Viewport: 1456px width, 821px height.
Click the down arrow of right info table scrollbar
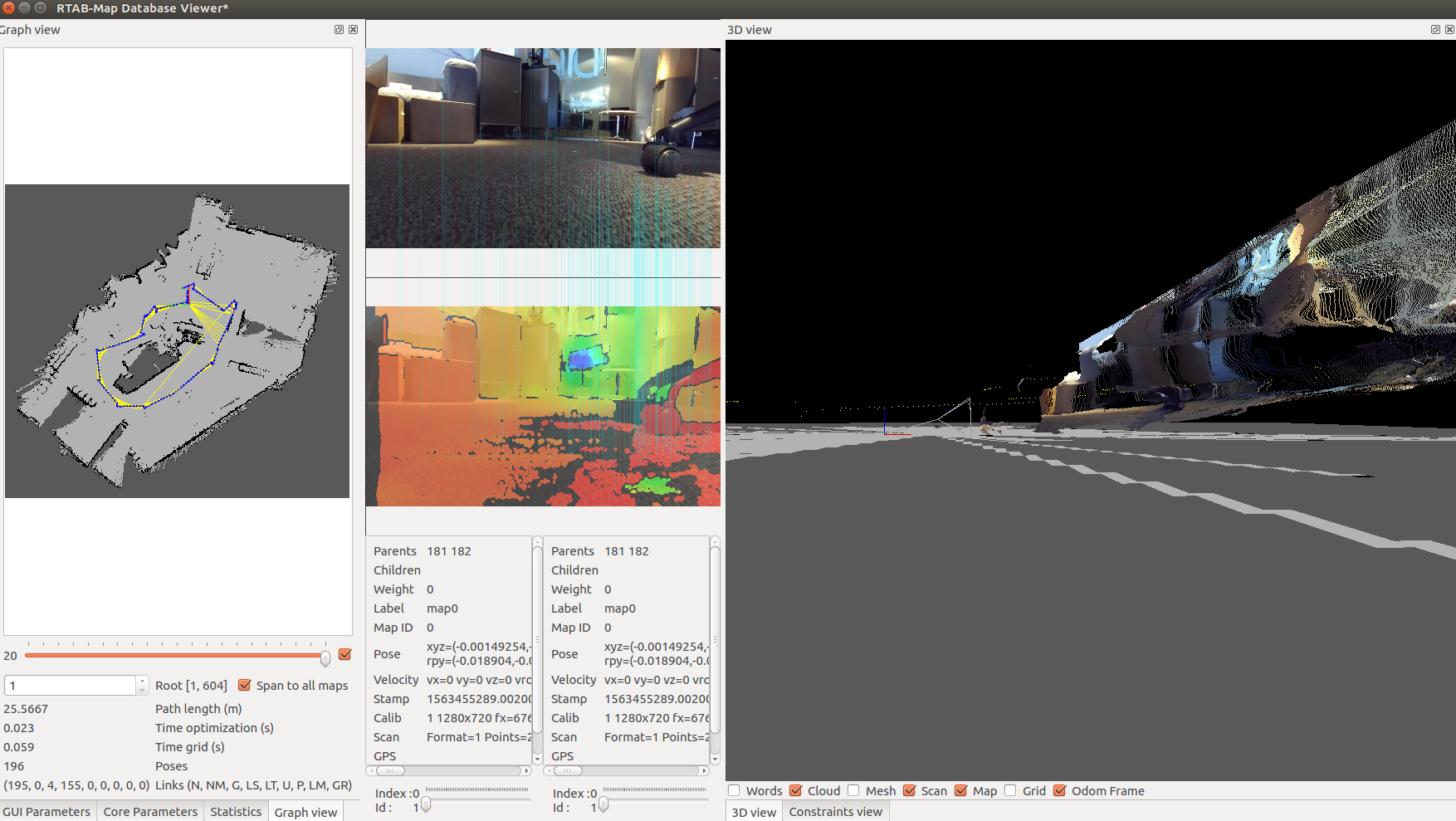click(715, 759)
